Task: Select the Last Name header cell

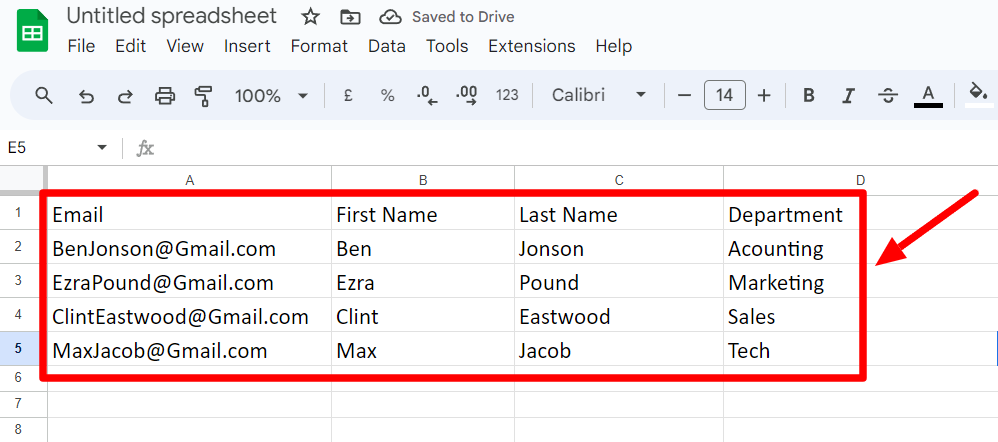Action: (619, 213)
